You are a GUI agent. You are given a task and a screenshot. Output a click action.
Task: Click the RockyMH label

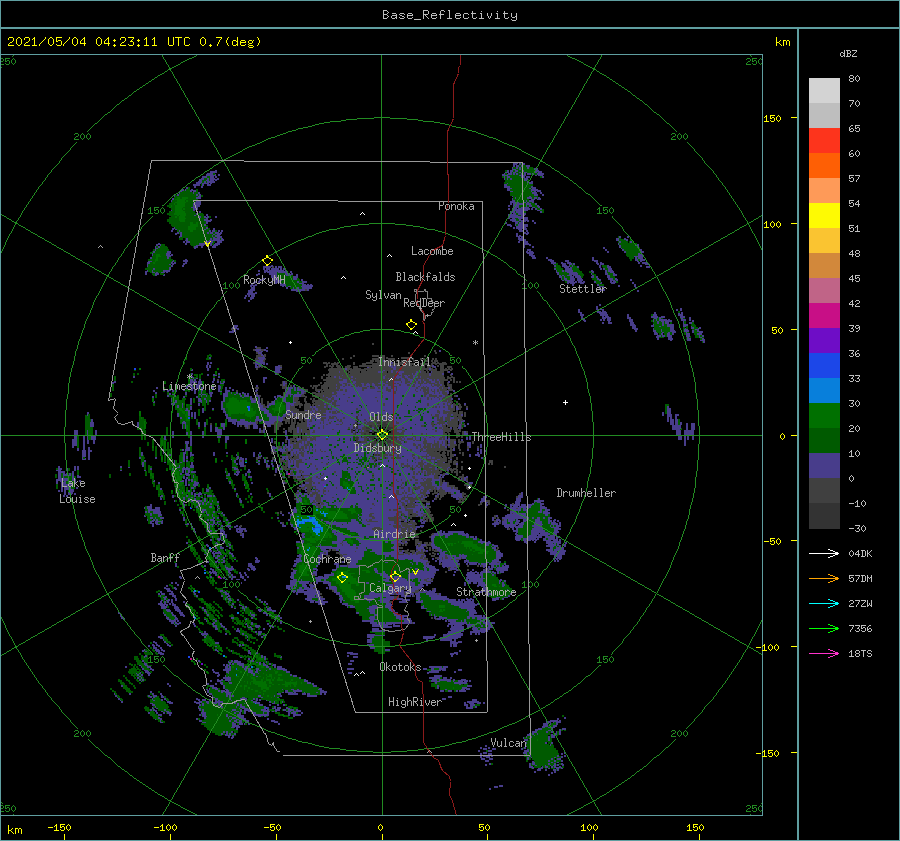point(264,280)
